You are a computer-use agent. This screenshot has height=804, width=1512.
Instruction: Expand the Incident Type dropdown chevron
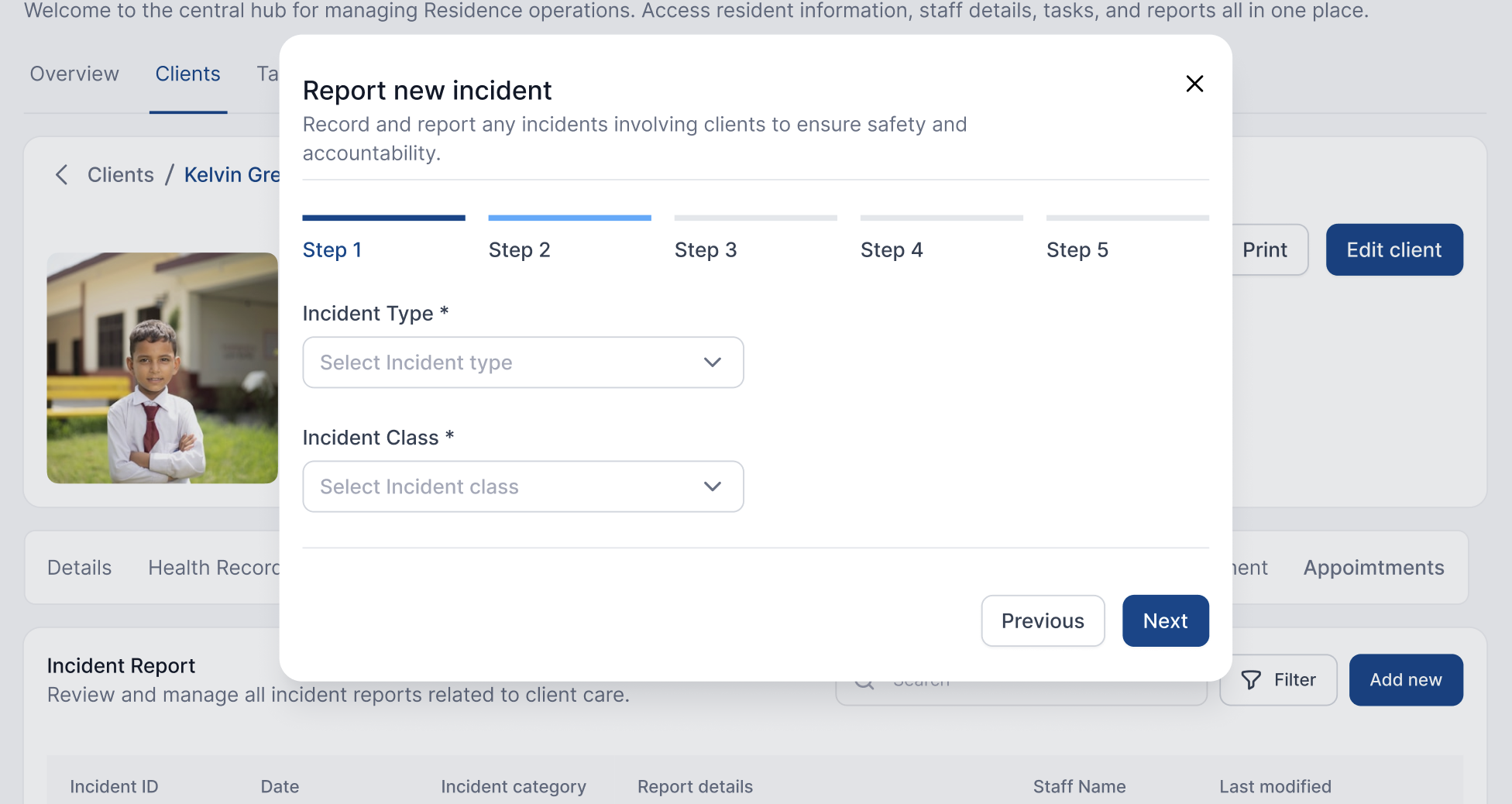[713, 362]
